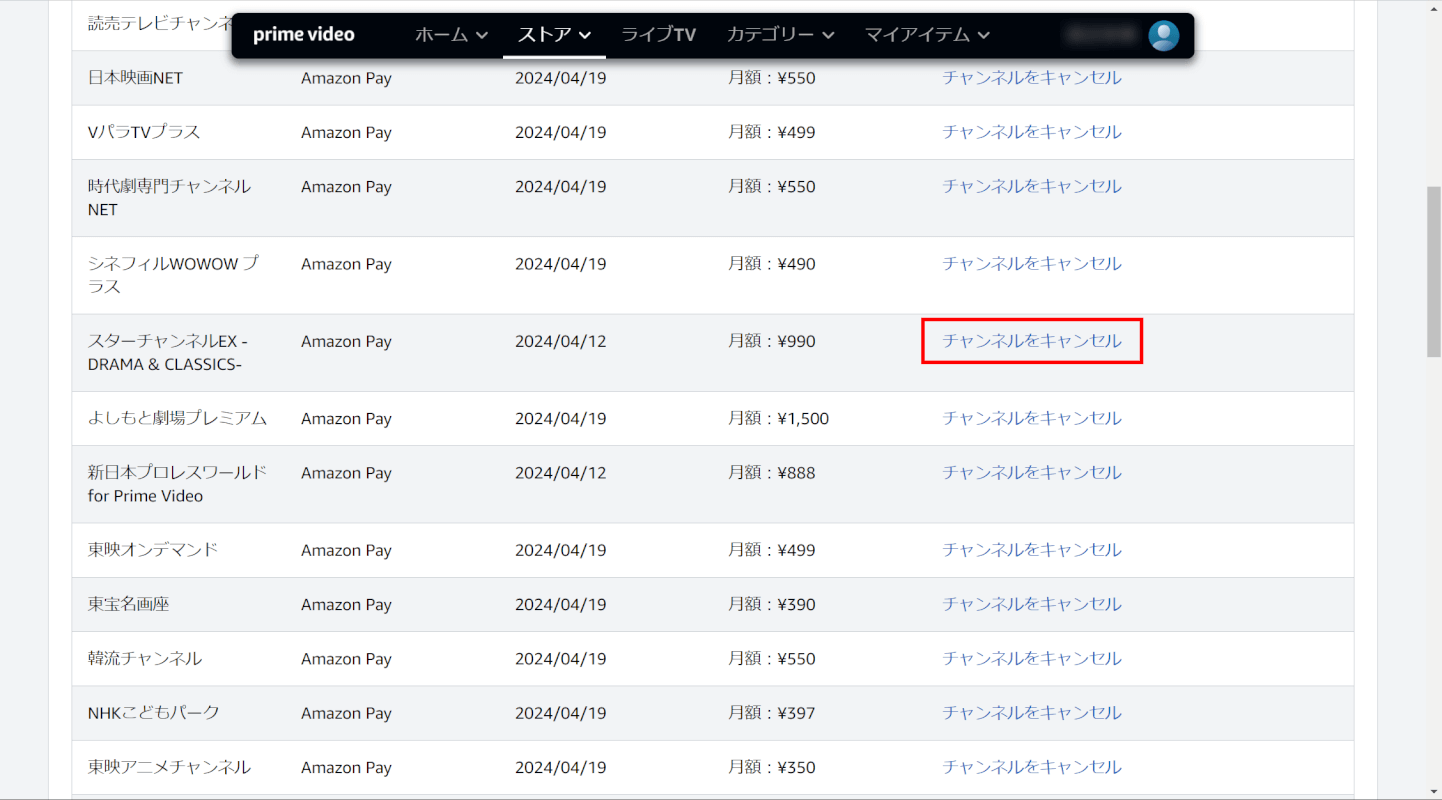Select the 東宝名画座 channel name

pyautogui.click(x=128, y=604)
